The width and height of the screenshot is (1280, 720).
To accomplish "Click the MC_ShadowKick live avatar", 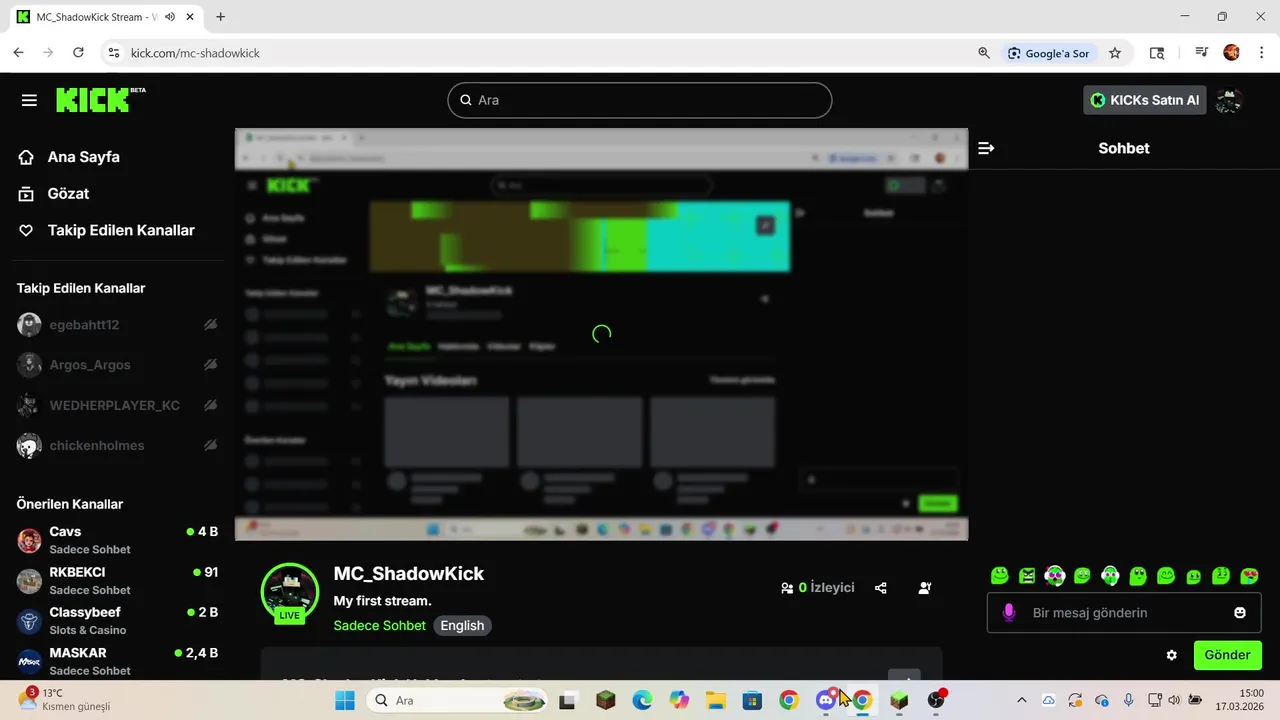I will click(x=290, y=593).
